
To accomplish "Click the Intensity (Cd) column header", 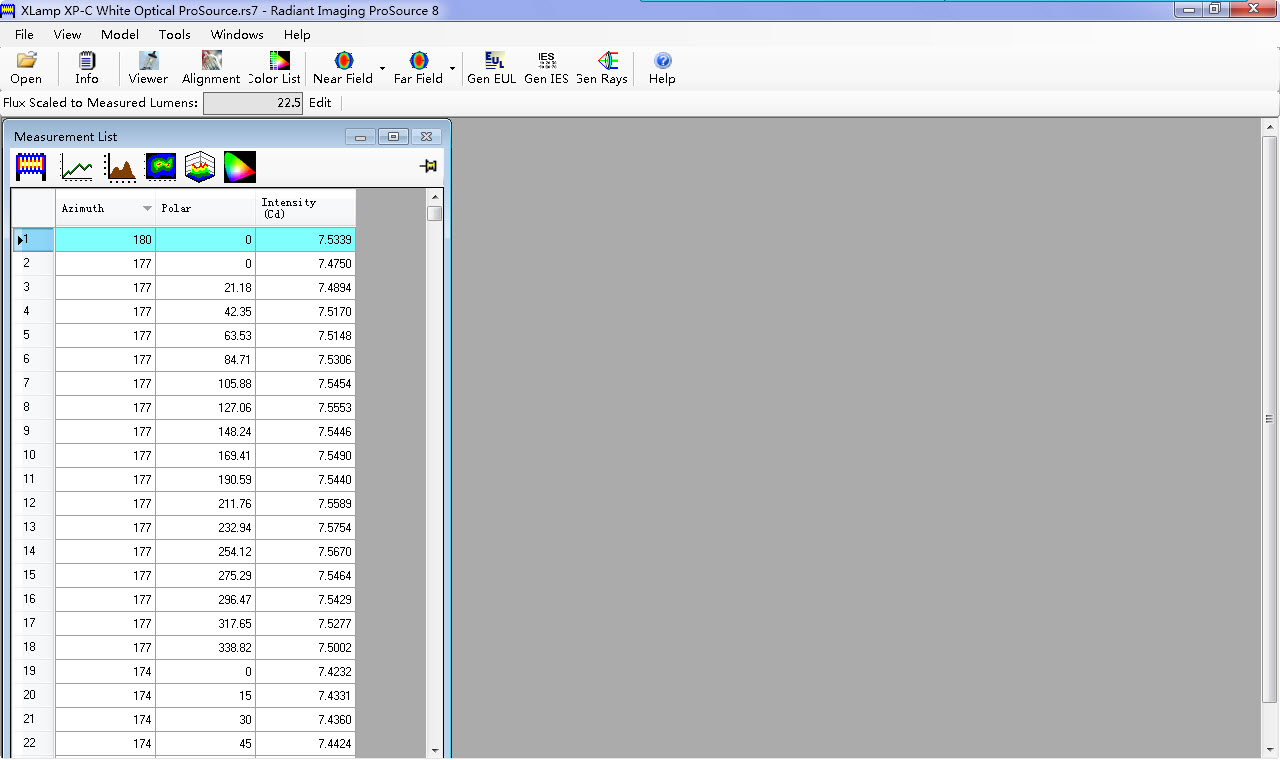I will (306, 208).
